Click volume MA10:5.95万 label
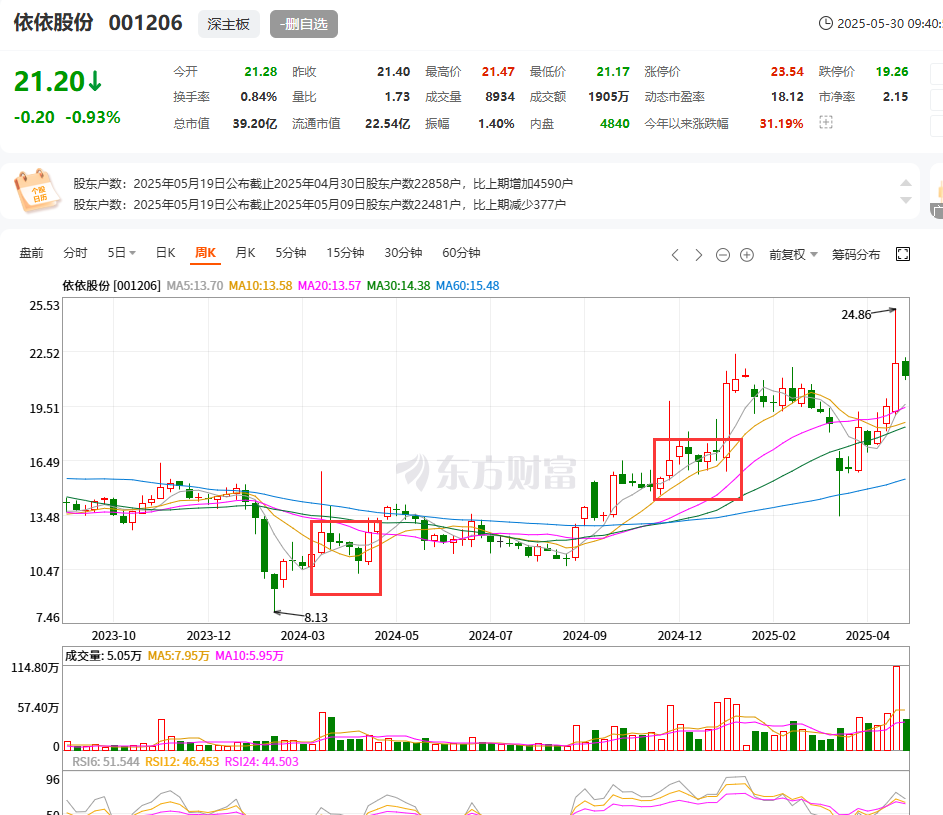This screenshot has height=815, width=943. click(250, 656)
